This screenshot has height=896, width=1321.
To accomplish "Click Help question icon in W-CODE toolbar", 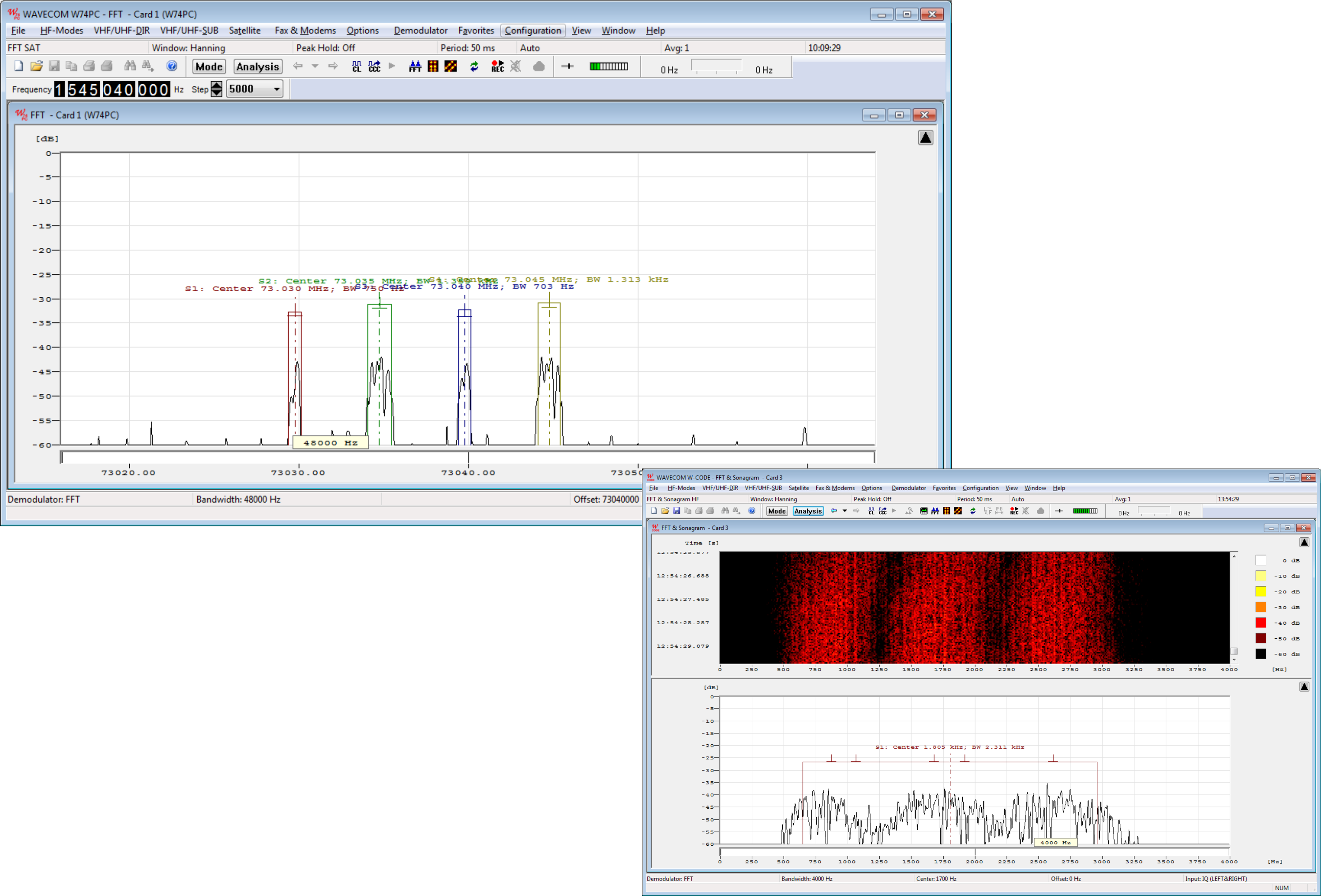I will [752, 511].
